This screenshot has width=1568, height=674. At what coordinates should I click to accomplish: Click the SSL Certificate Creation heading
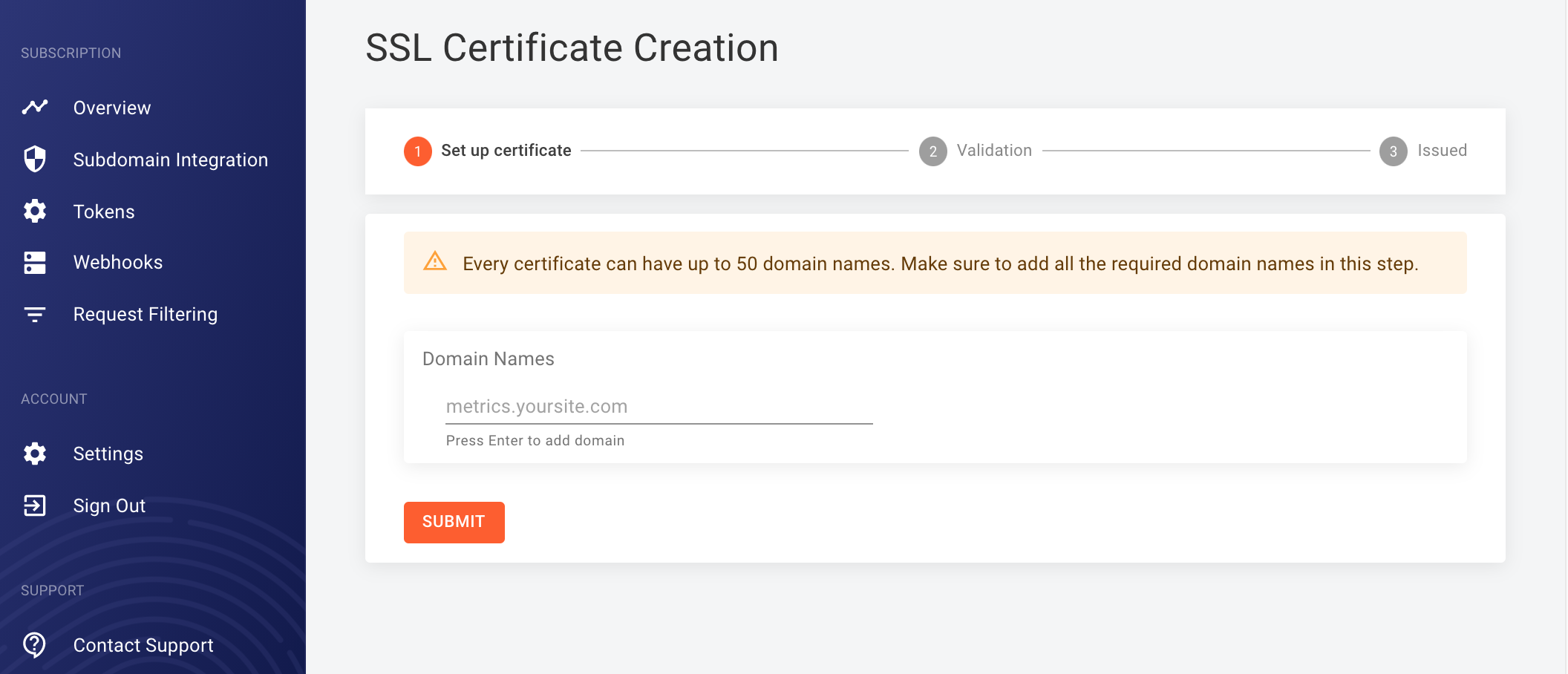coord(572,48)
